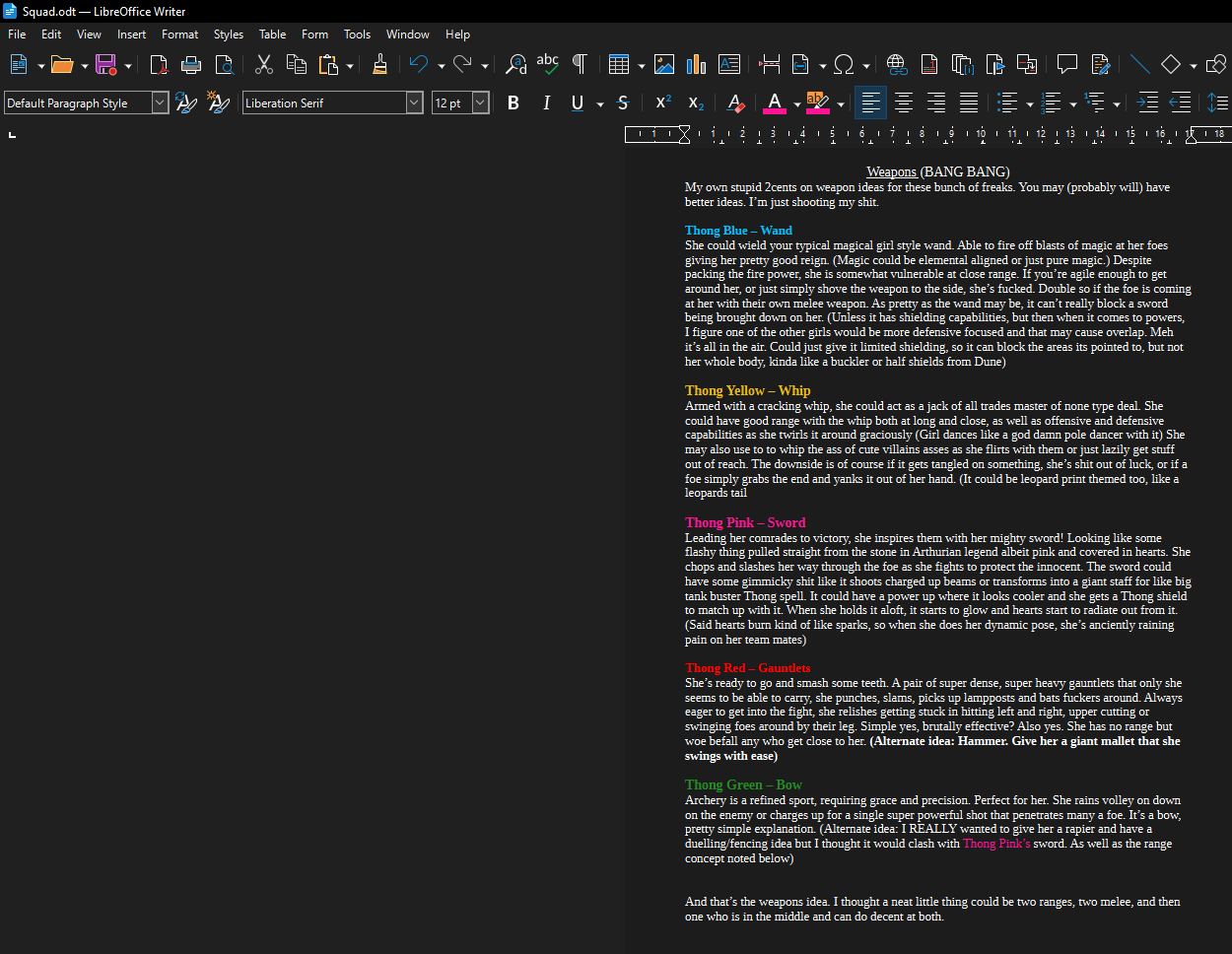The width and height of the screenshot is (1232, 954).
Task: Toggle Track Changes recording
Action: click(1100, 64)
